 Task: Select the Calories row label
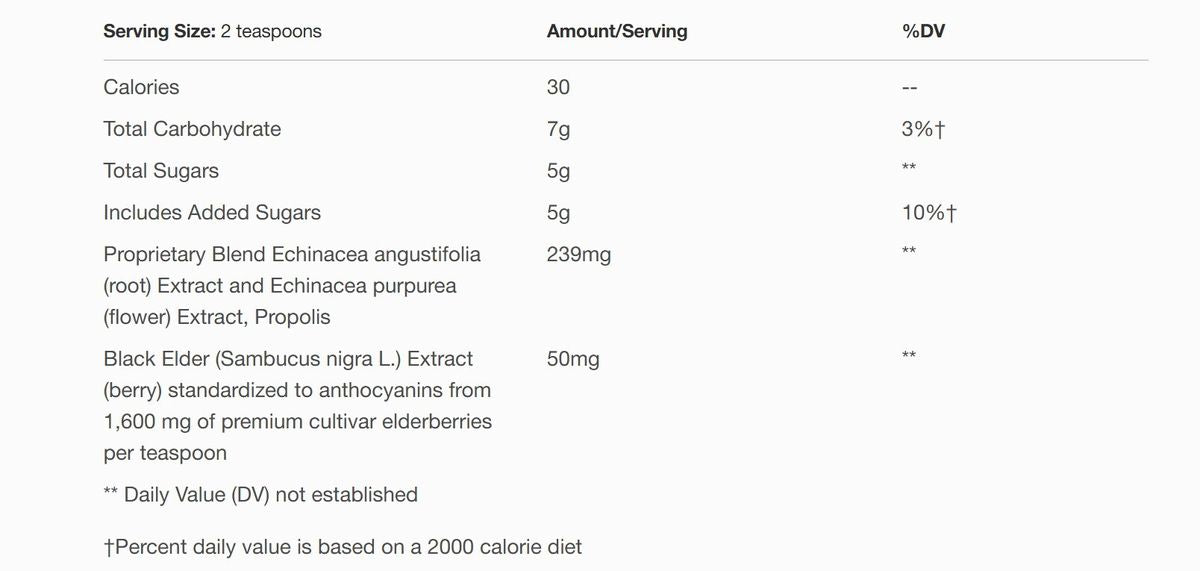[141, 87]
